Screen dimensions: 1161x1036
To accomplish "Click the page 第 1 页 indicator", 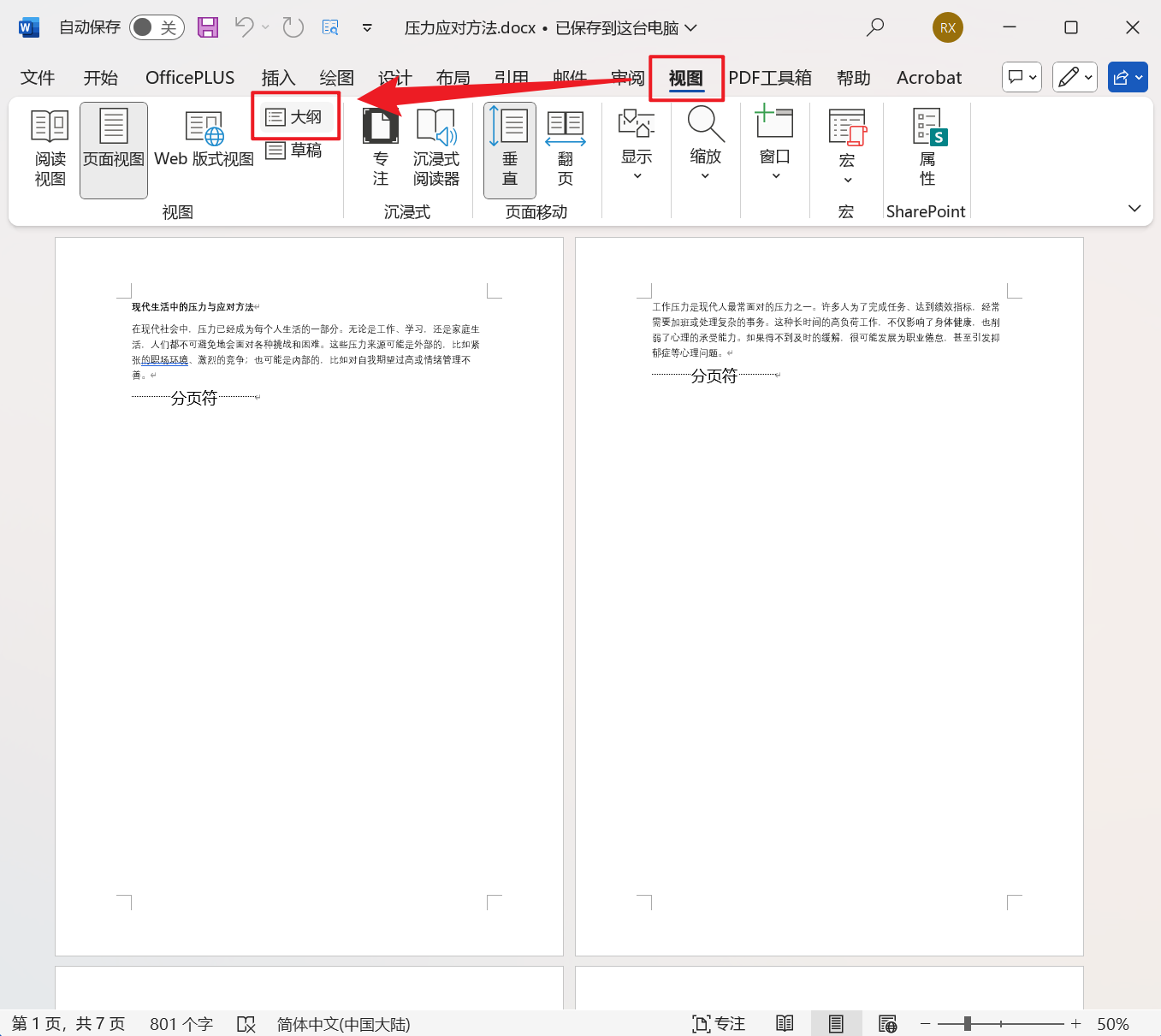I will pyautogui.click(x=68, y=1023).
